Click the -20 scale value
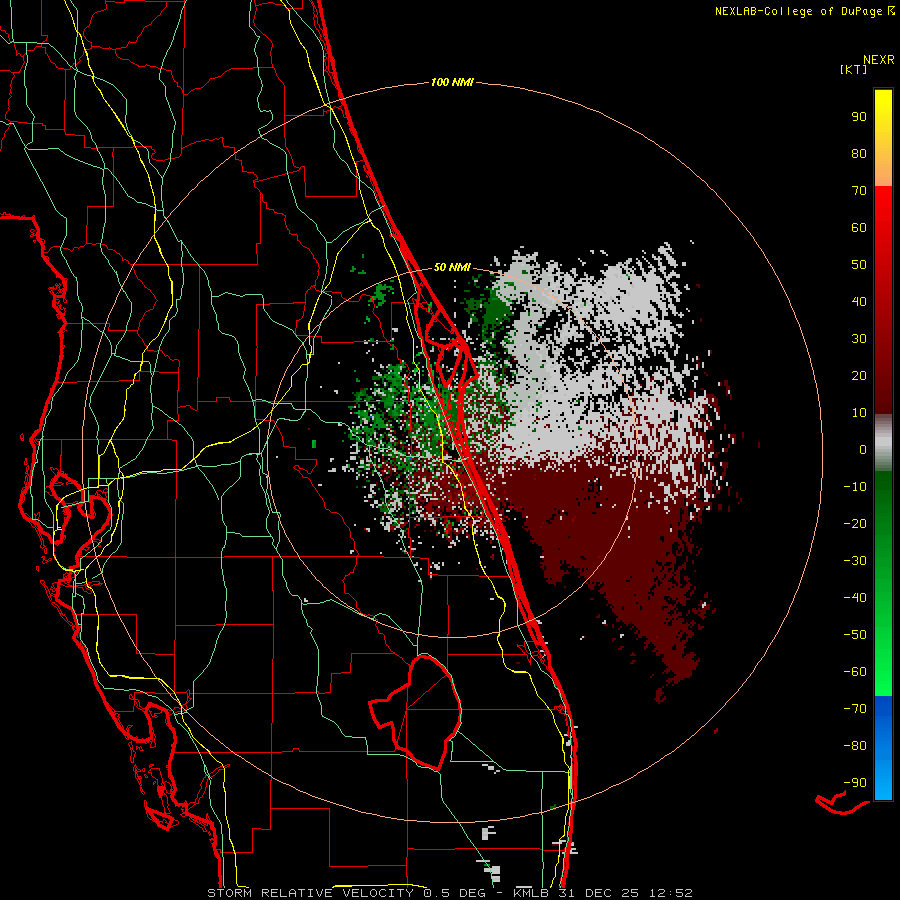Screen dimensions: 900x900 [855, 523]
